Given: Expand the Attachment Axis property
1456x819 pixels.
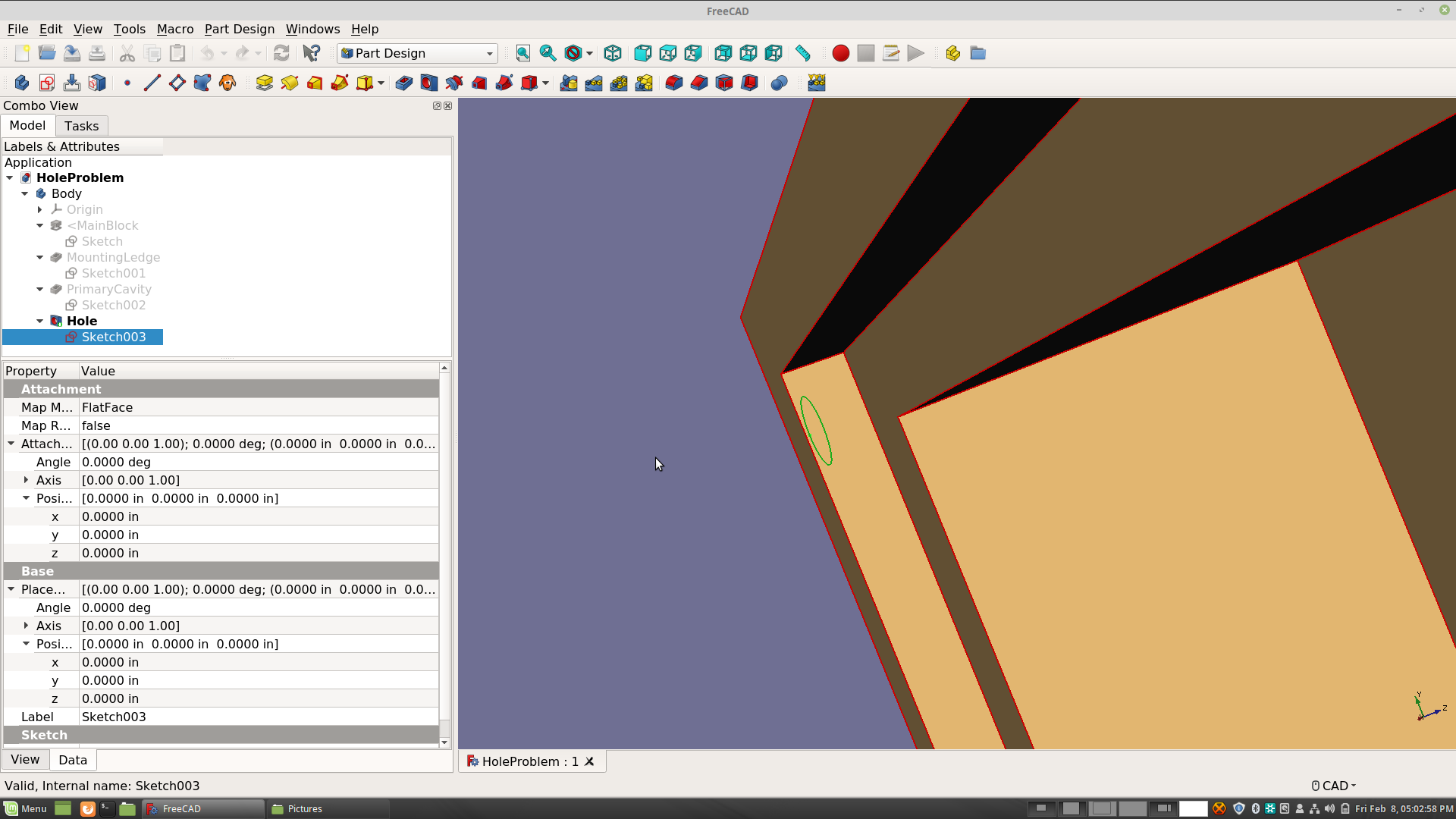Looking at the screenshot, I should (x=27, y=480).
